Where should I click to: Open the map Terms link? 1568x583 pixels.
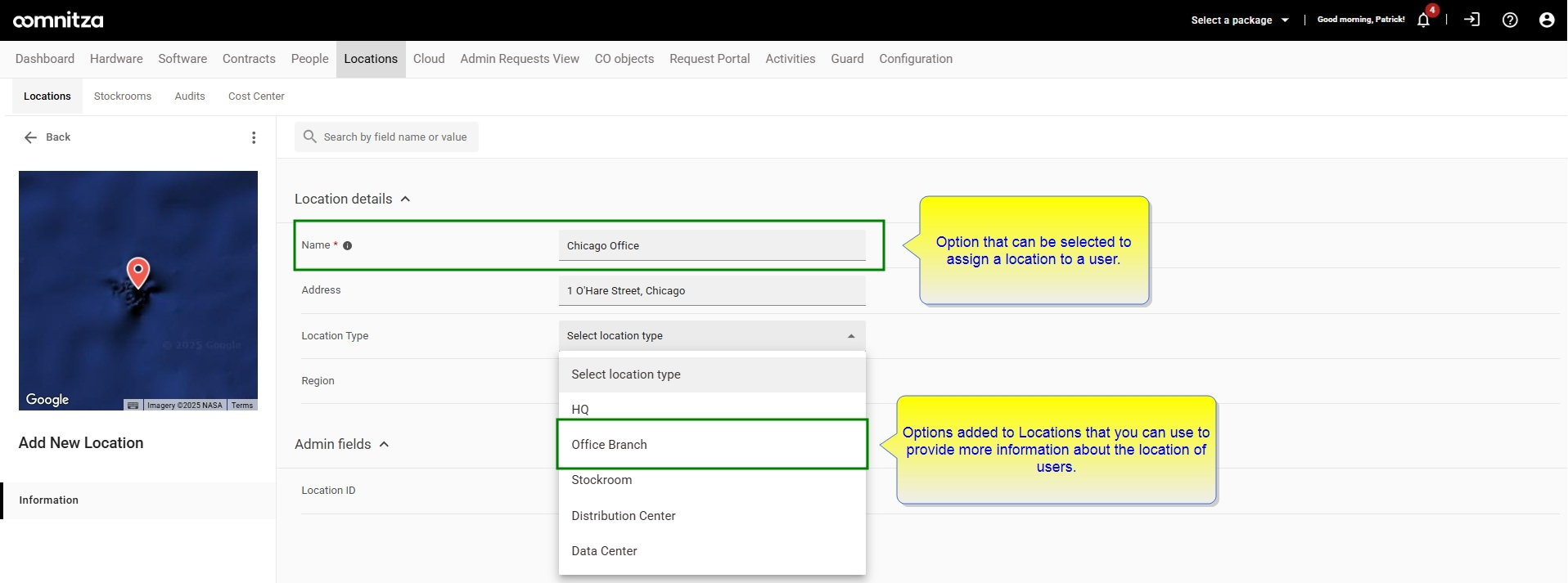click(242, 406)
